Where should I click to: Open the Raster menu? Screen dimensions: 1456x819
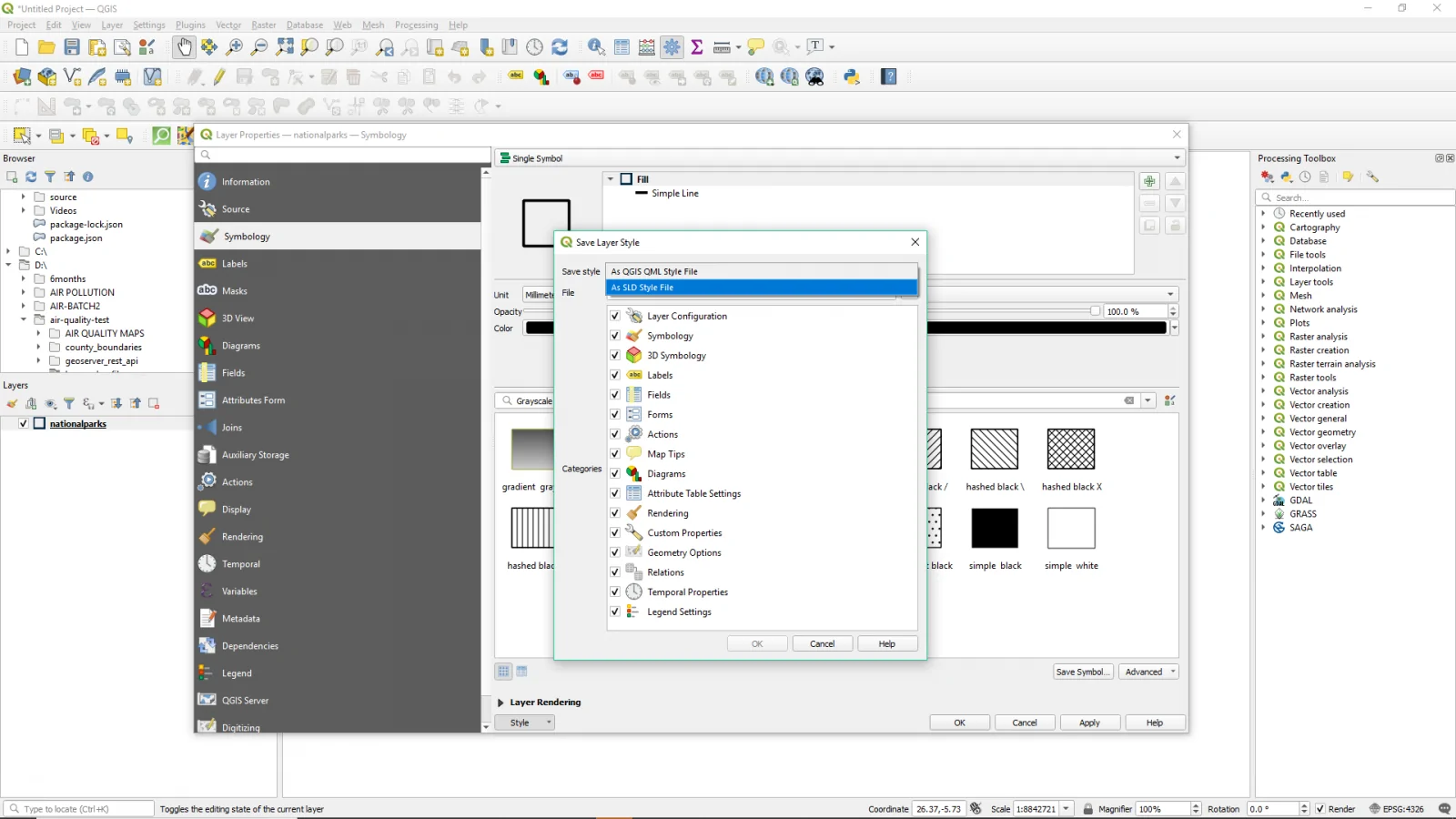(264, 25)
